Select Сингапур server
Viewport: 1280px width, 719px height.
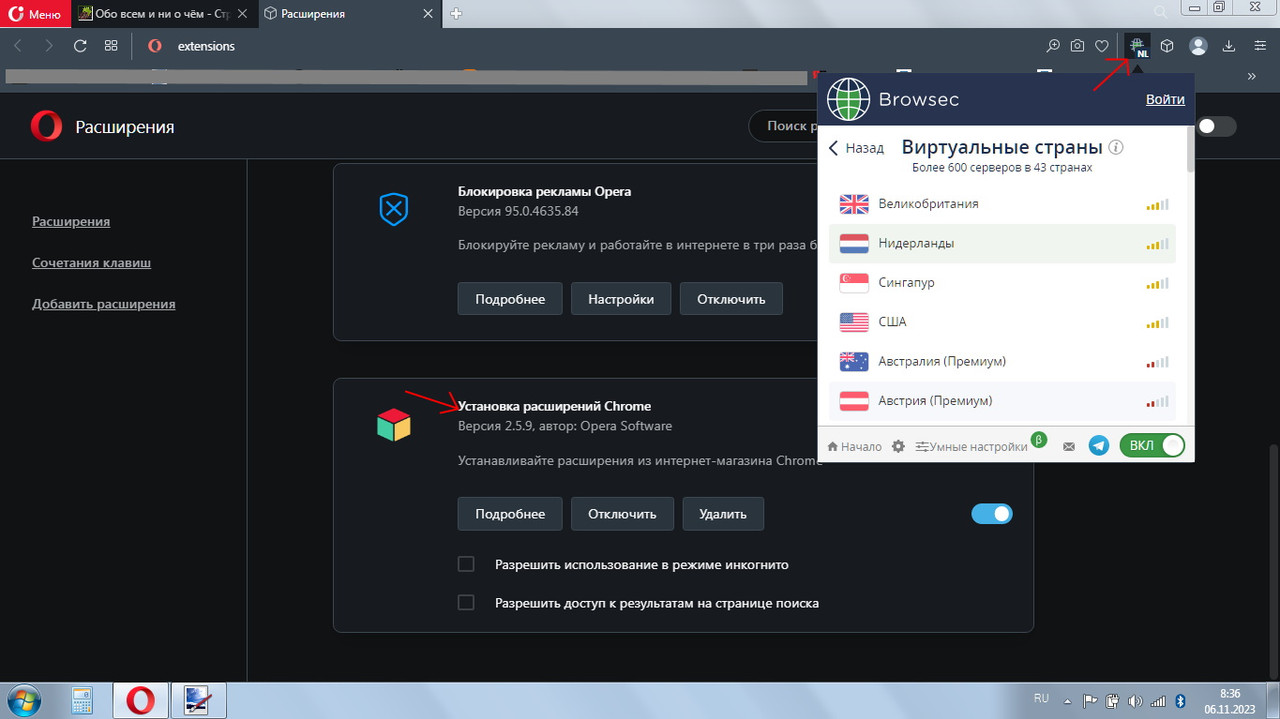[1002, 283]
